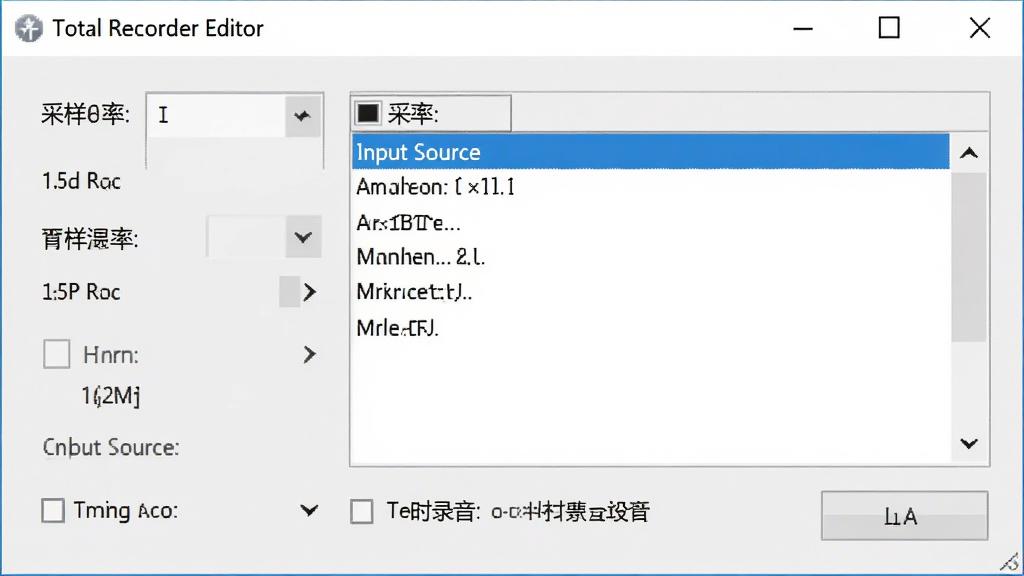Open the Tming Aco dropdown chevron
The image size is (1024, 576).
pos(310,511)
